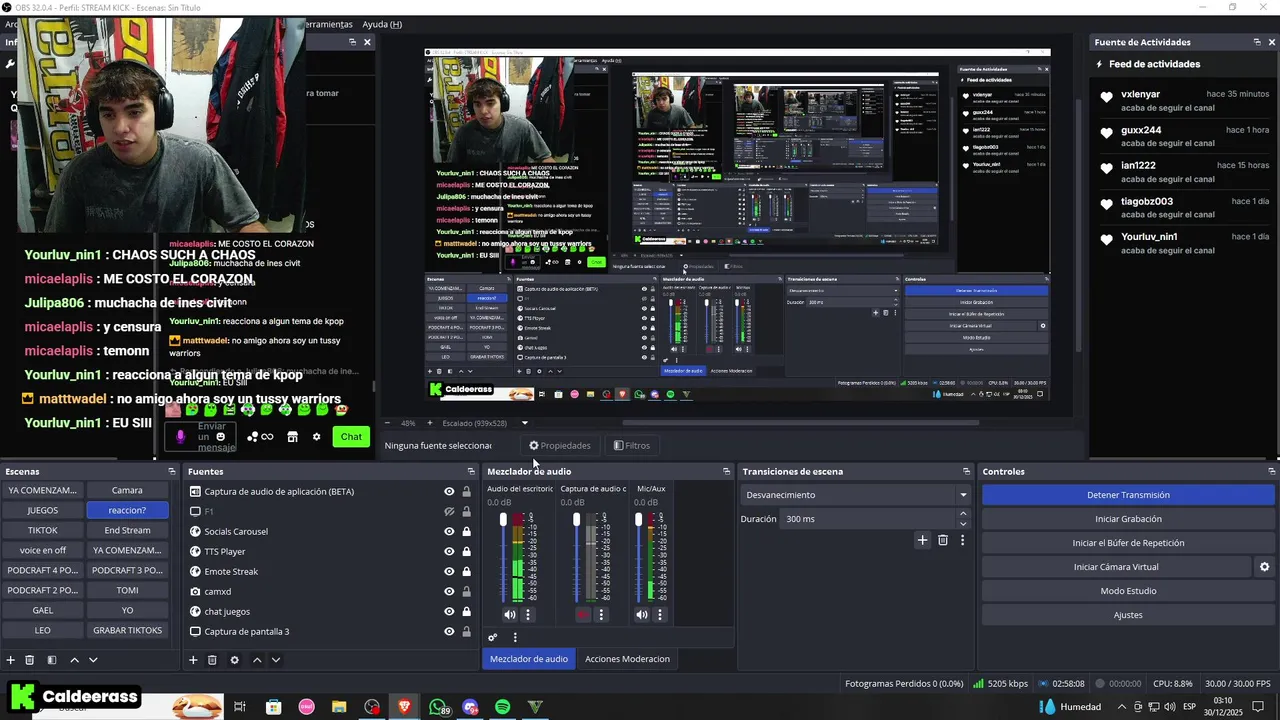Adjust Mic/Aux volume fader
1280x720 pixels.
pyautogui.click(x=638, y=520)
